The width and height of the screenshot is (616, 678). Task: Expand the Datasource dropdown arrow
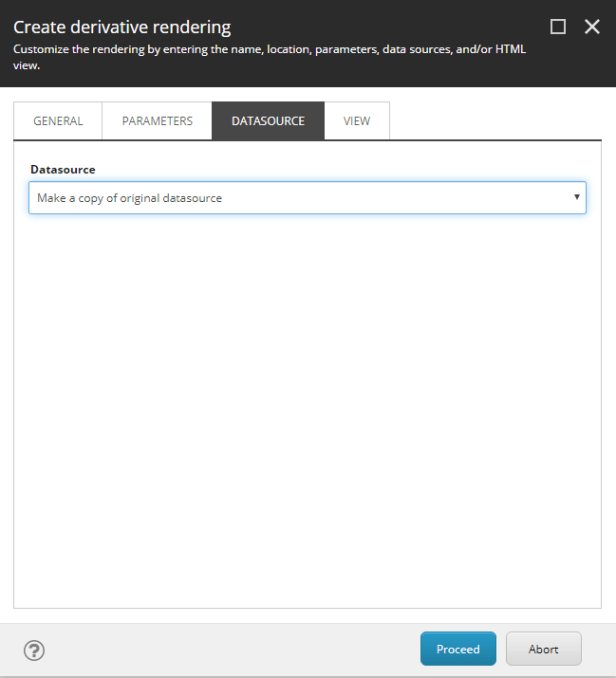coord(576,197)
